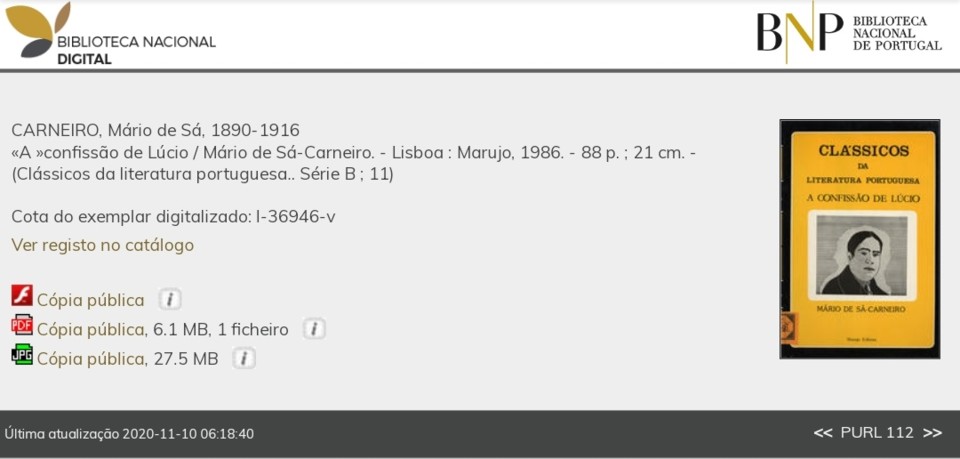Open the Flash 'Cópia pública' link
This screenshot has height=459, width=960.
click(90, 300)
